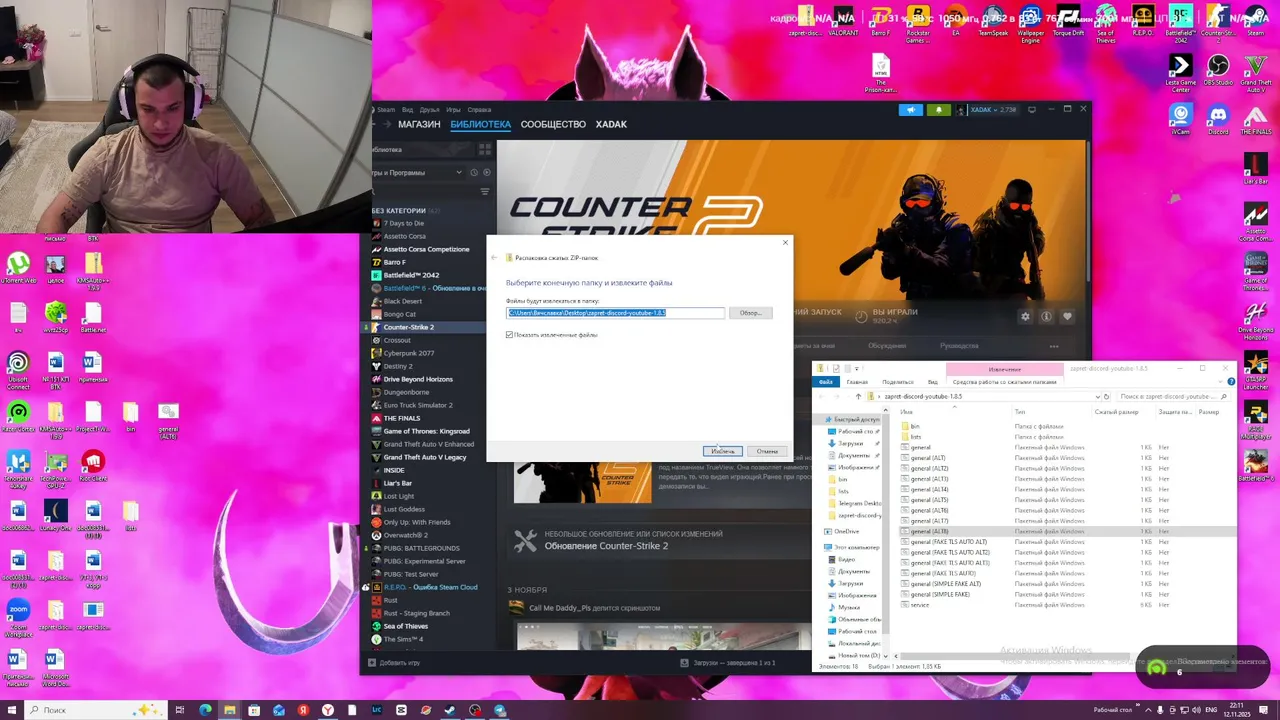The height and width of the screenshot is (720, 1280).
Task: Select Sea of Thieves in Steam library
Action: pyautogui.click(x=406, y=626)
